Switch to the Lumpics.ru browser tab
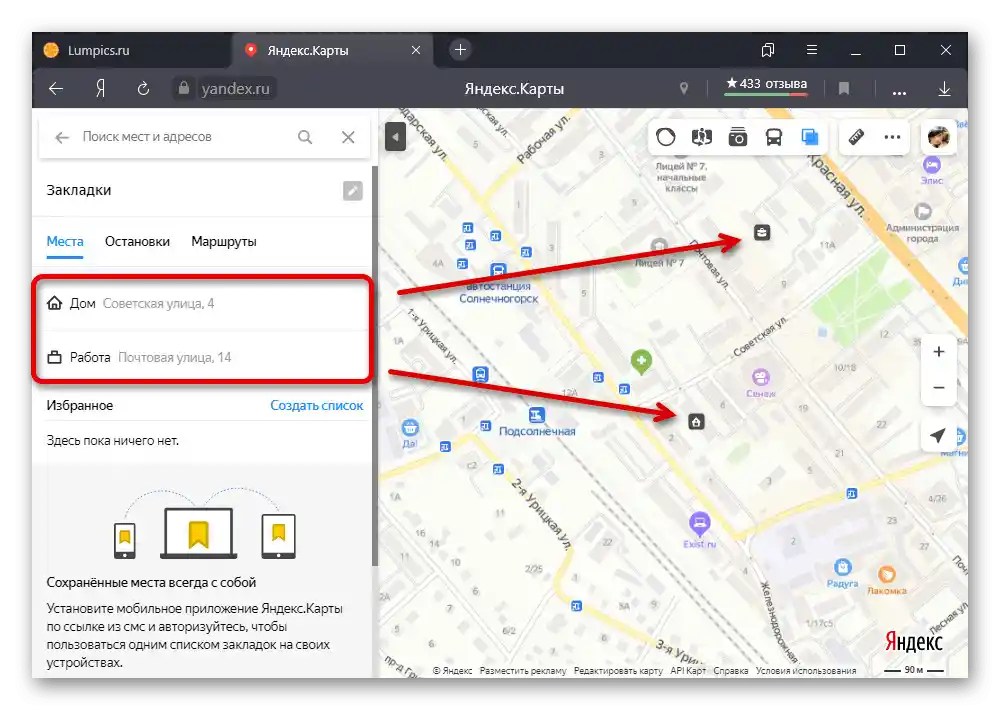 pos(131,50)
